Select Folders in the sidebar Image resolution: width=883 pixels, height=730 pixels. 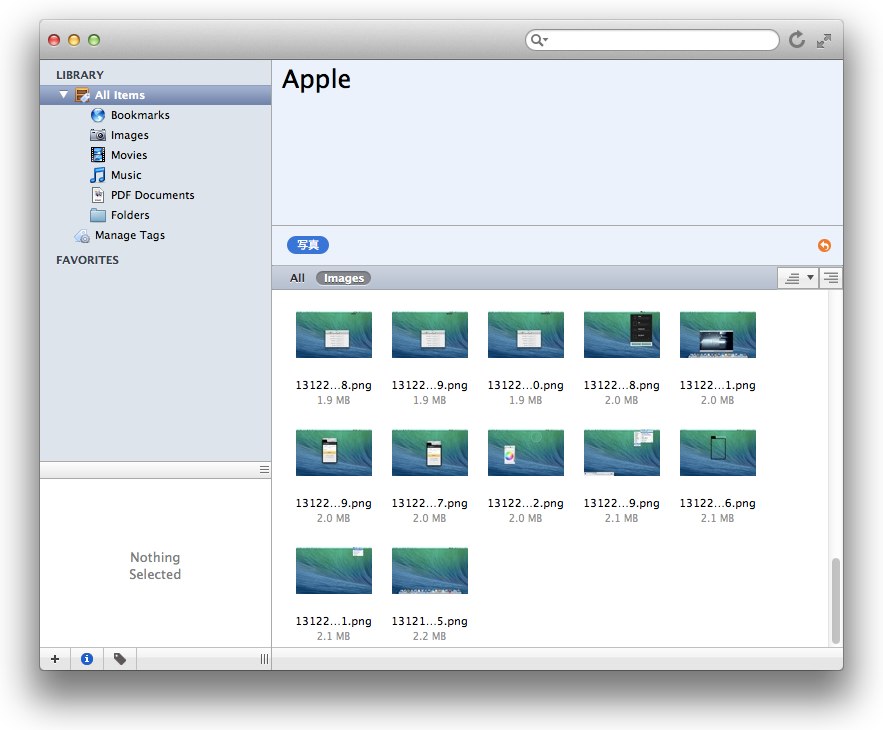point(130,215)
